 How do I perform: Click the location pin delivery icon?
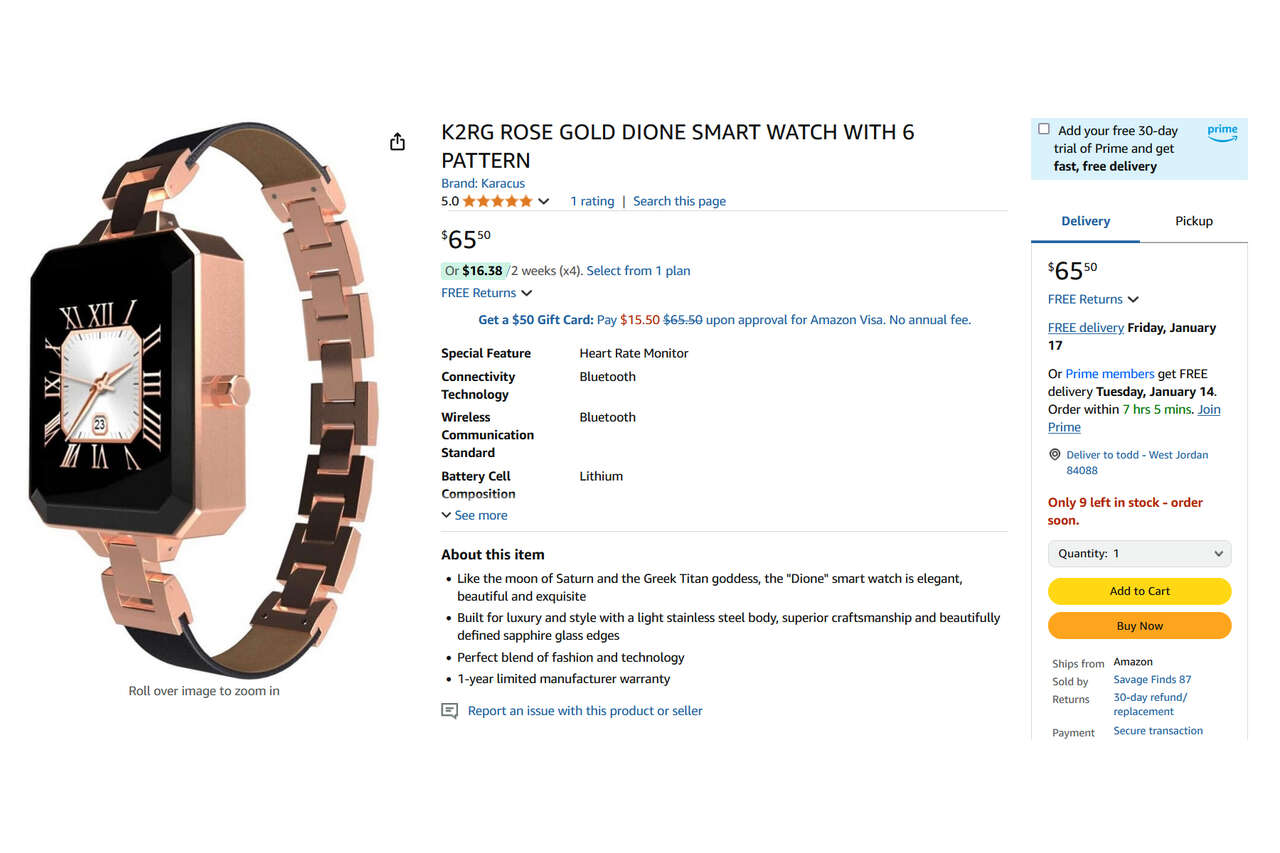[x=1054, y=455]
